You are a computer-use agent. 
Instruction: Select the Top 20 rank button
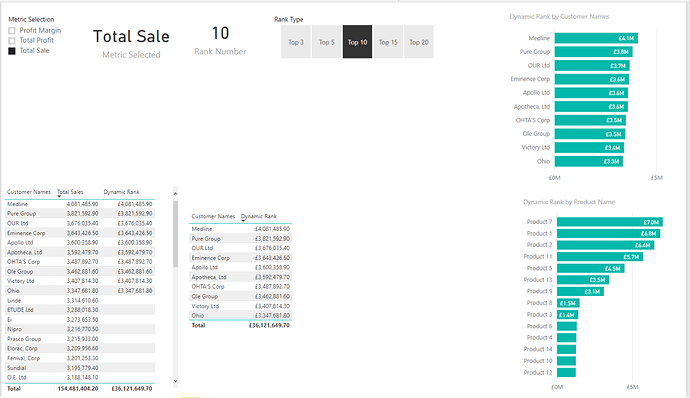(x=419, y=42)
